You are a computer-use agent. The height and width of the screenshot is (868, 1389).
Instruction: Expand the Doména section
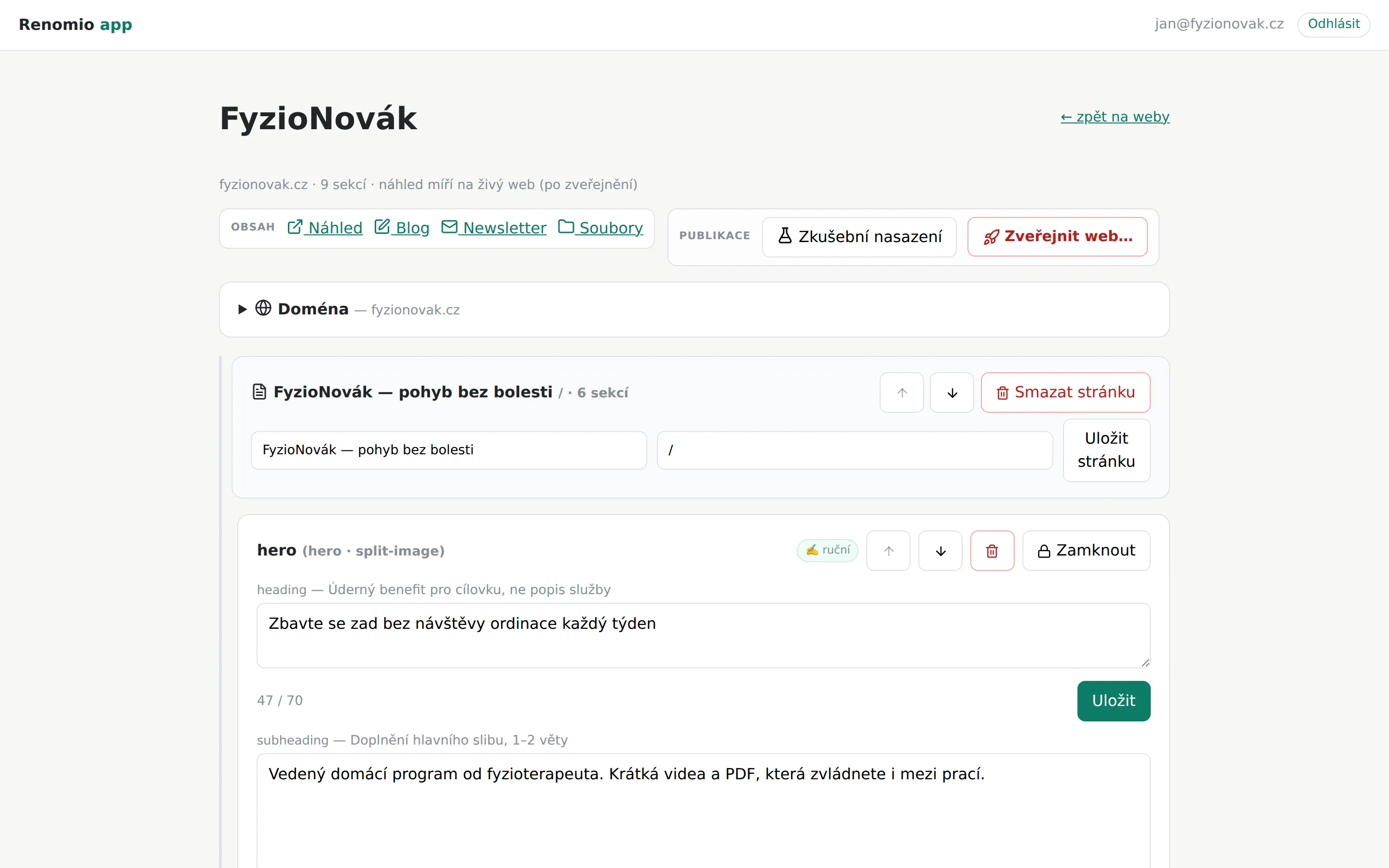tap(694, 310)
